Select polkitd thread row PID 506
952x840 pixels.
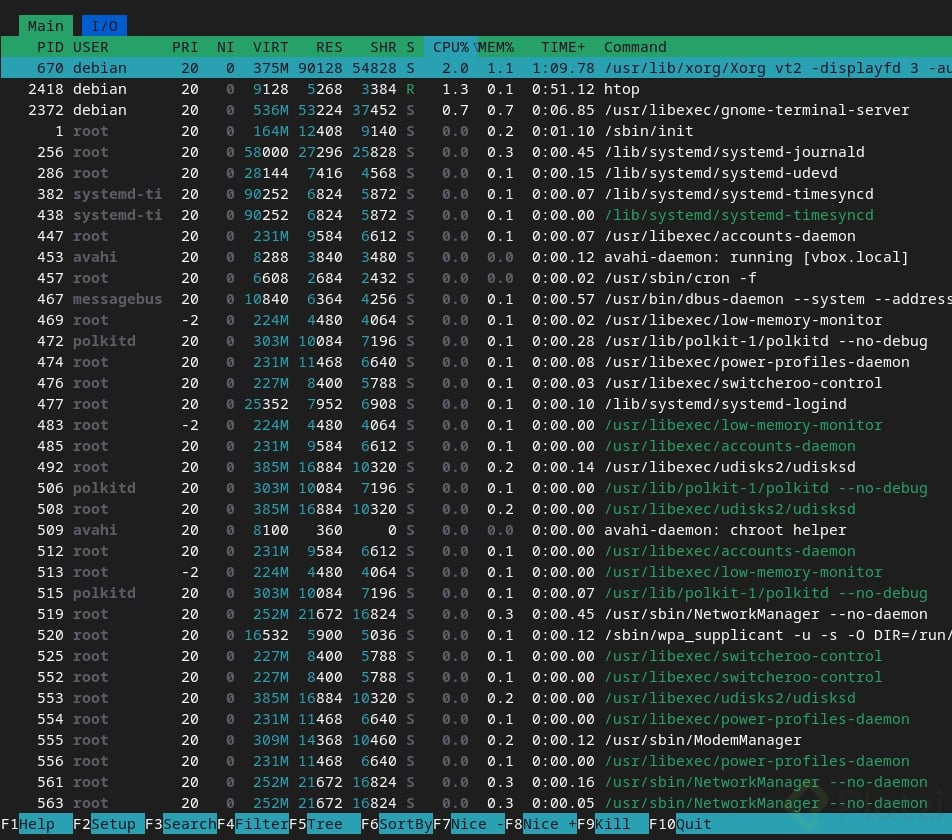click(x=476, y=488)
